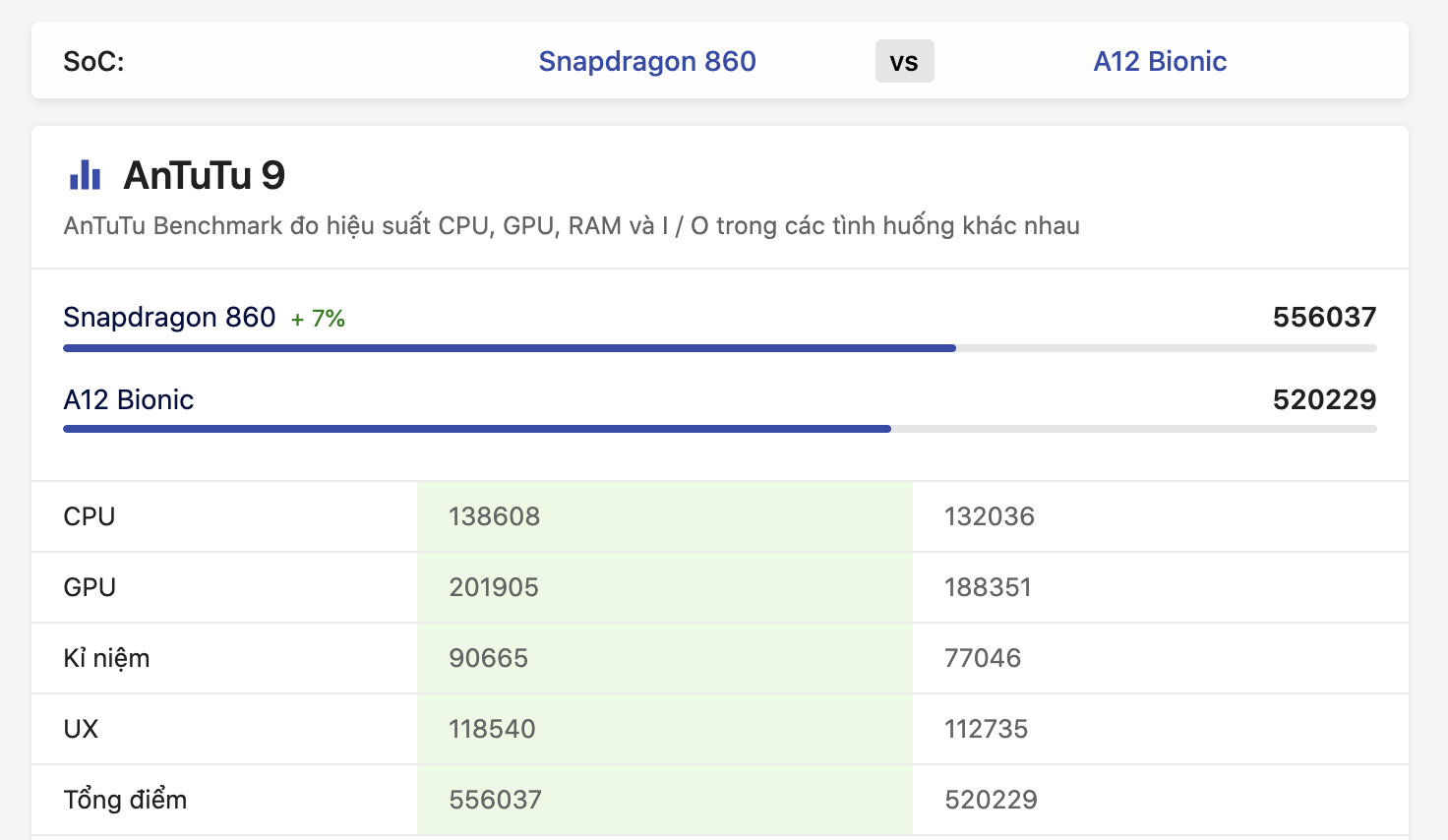This screenshot has height=840, width=1448.
Task: Click the vs badge between chips
Action: pyautogui.click(x=904, y=62)
